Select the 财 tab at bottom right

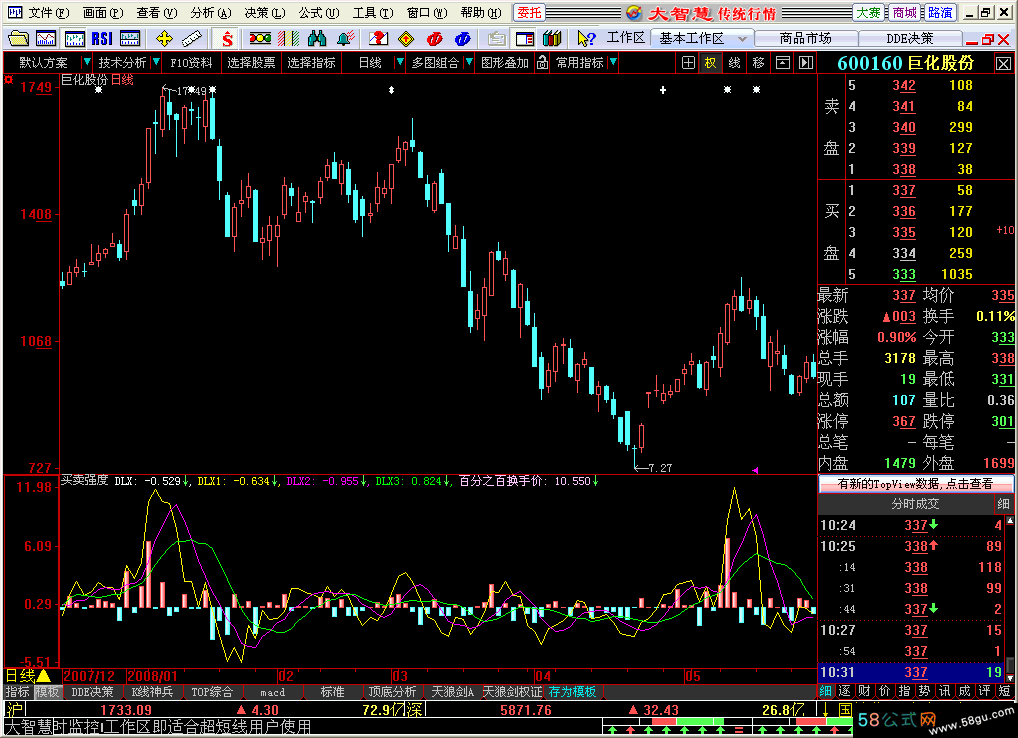(866, 691)
